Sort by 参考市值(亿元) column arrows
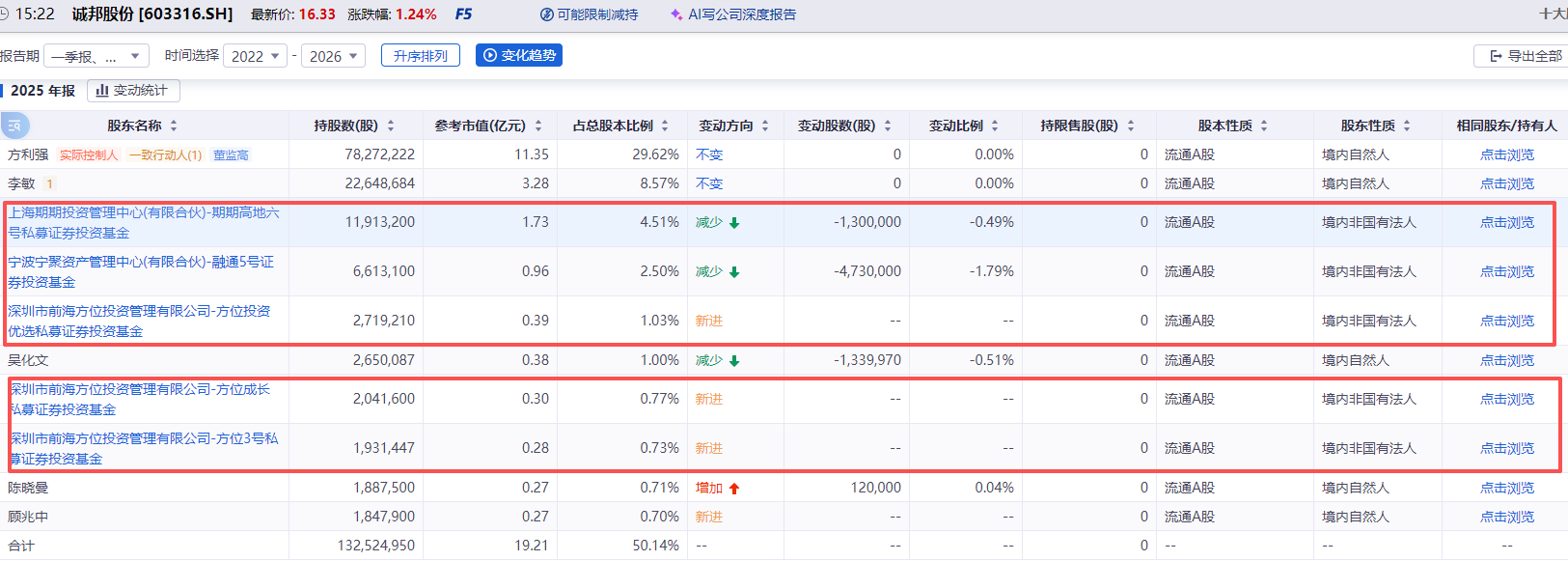 click(x=538, y=126)
